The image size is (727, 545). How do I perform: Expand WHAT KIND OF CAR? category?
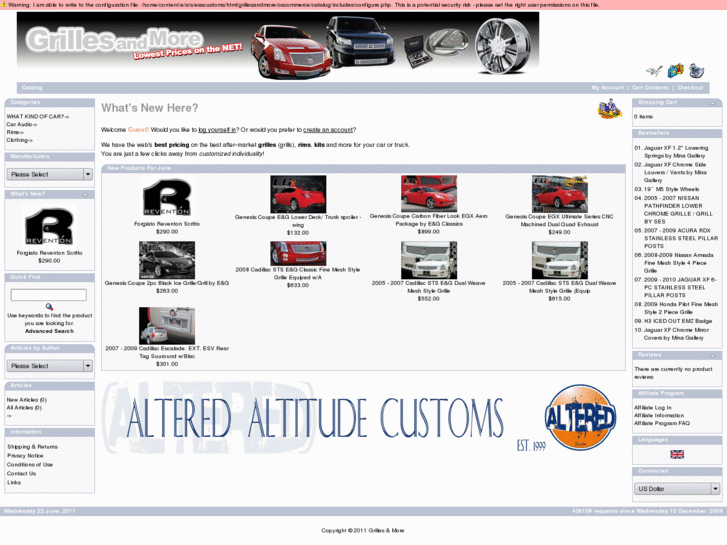tap(38, 116)
